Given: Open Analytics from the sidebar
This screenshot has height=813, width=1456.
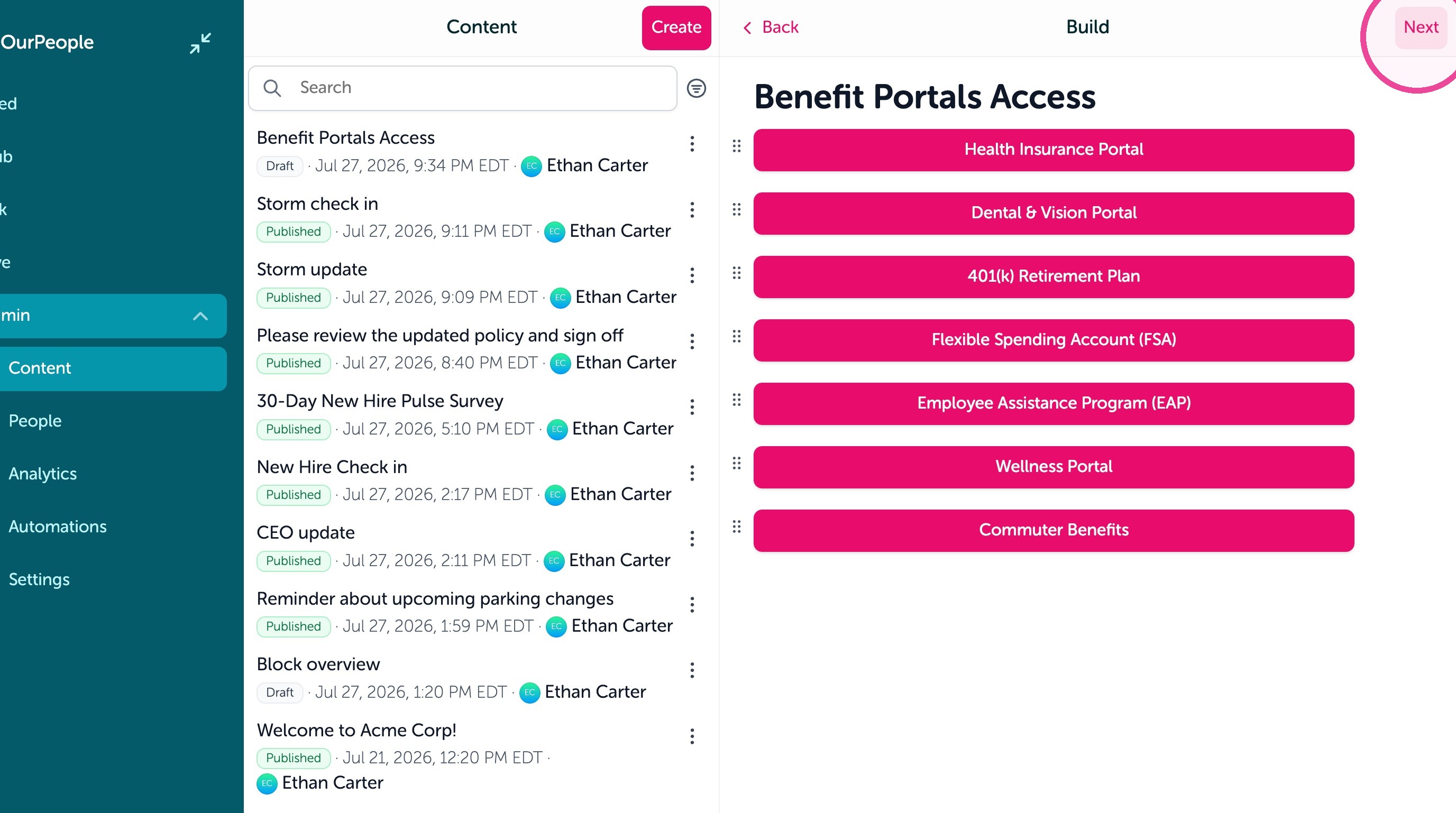Looking at the screenshot, I should click(x=42, y=474).
